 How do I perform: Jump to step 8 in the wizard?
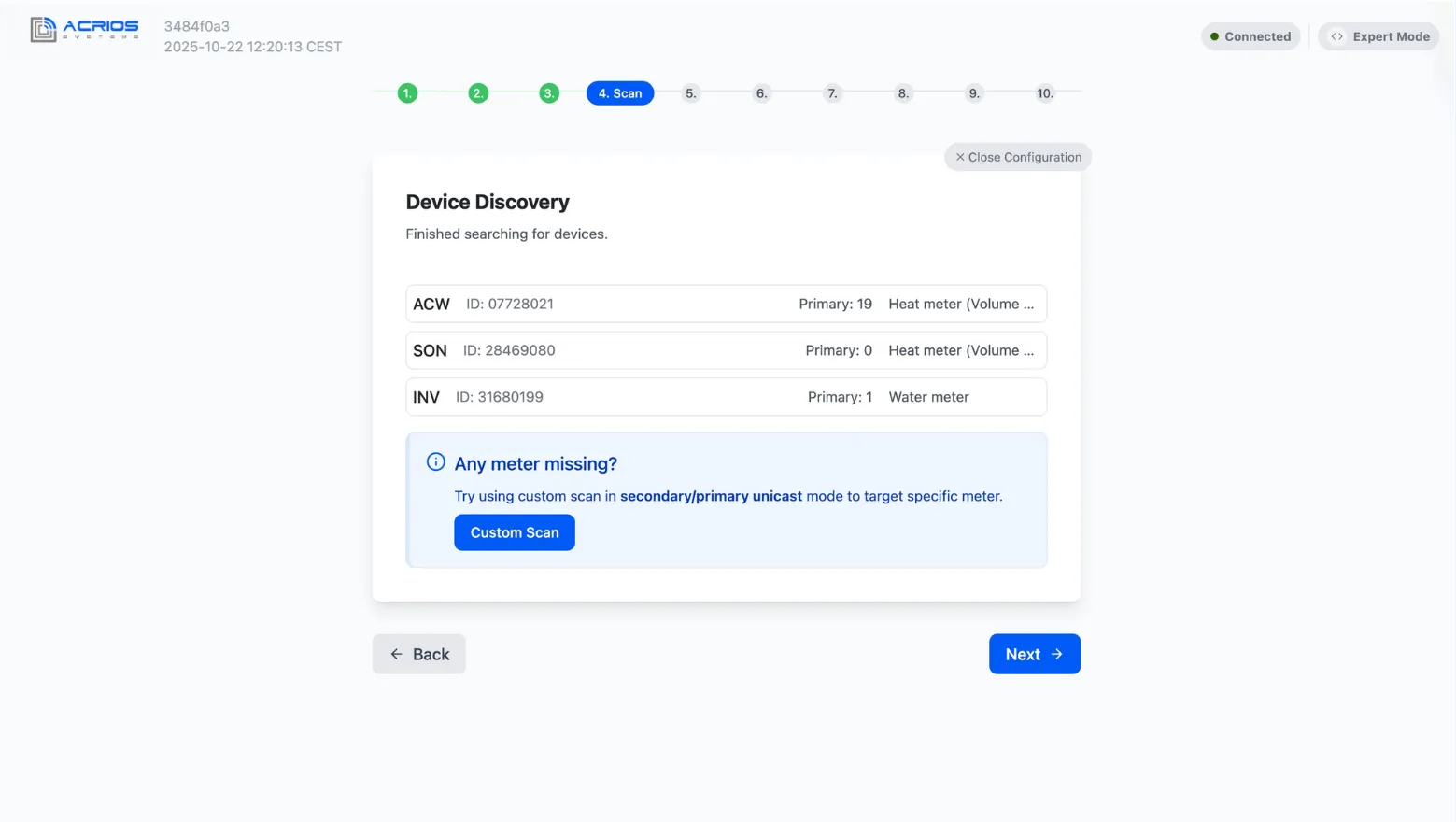click(903, 93)
